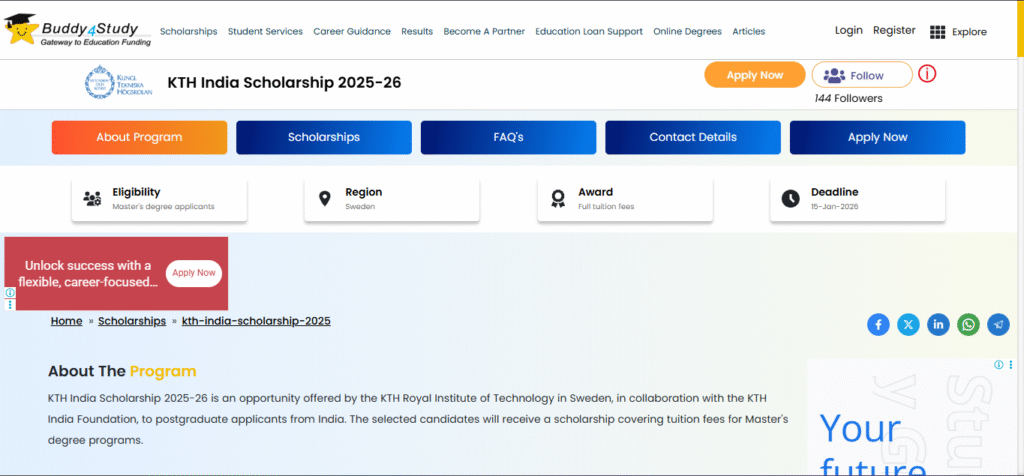Click the Award info card
The height and width of the screenshot is (476, 1024).
click(x=625, y=199)
